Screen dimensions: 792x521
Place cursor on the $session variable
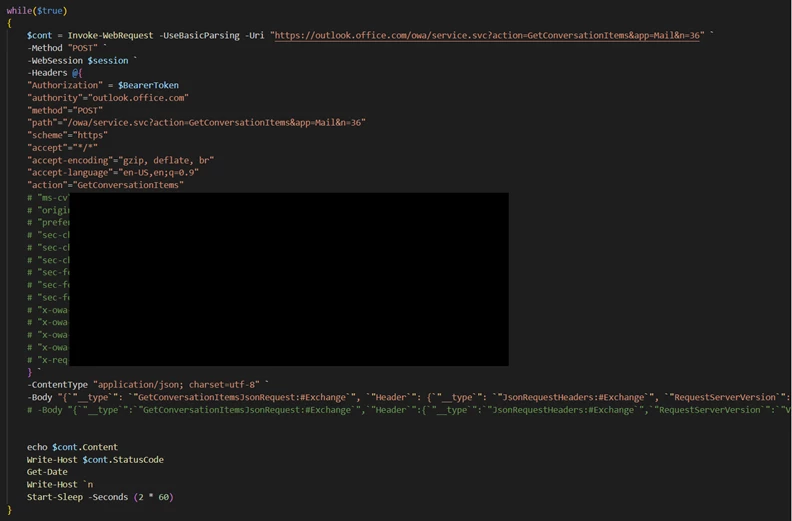(108, 60)
